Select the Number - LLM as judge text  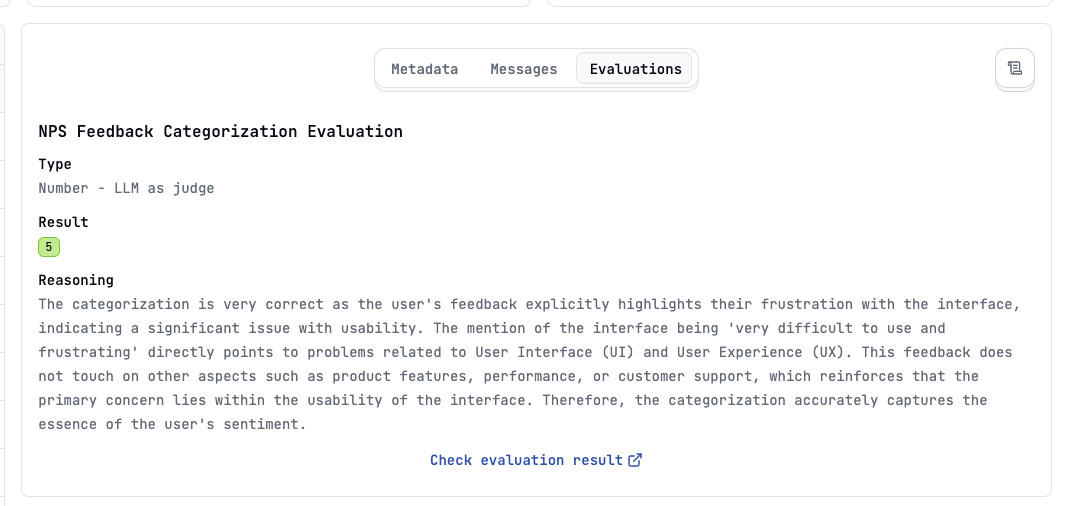pos(126,188)
